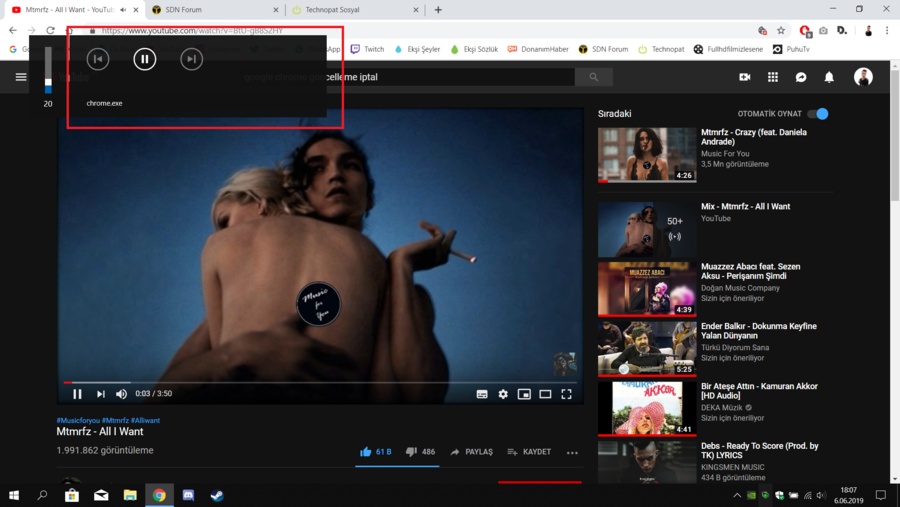Go back in browser history
The width and height of the screenshot is (900, 507).
(13, 30)
